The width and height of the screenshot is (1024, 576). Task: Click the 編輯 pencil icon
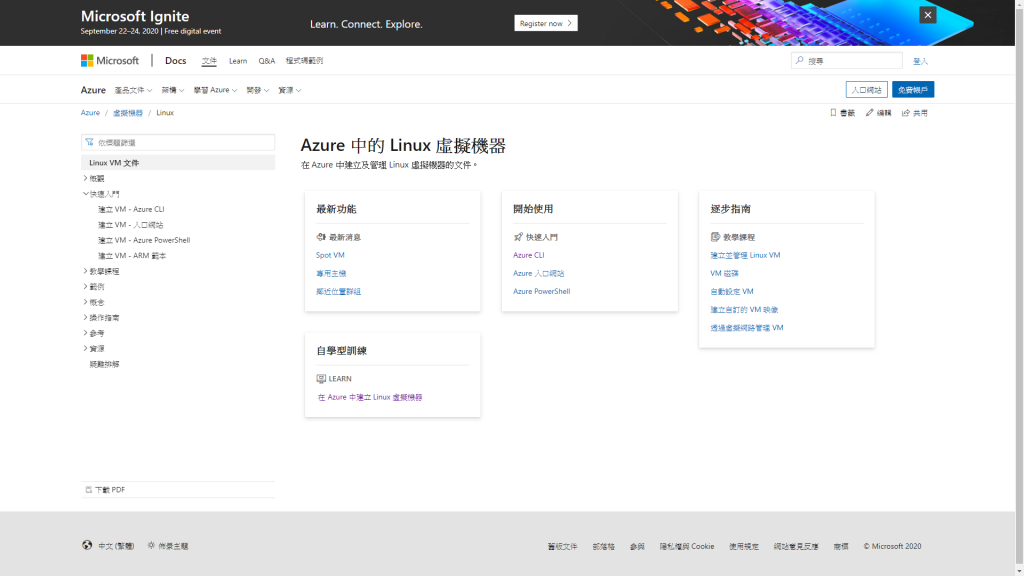[x=869, y=113]
